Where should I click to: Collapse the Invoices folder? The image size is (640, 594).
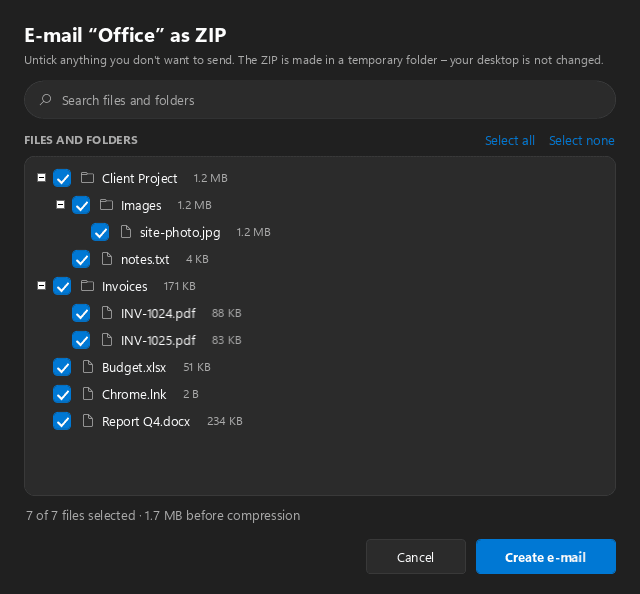coord(41,285)
